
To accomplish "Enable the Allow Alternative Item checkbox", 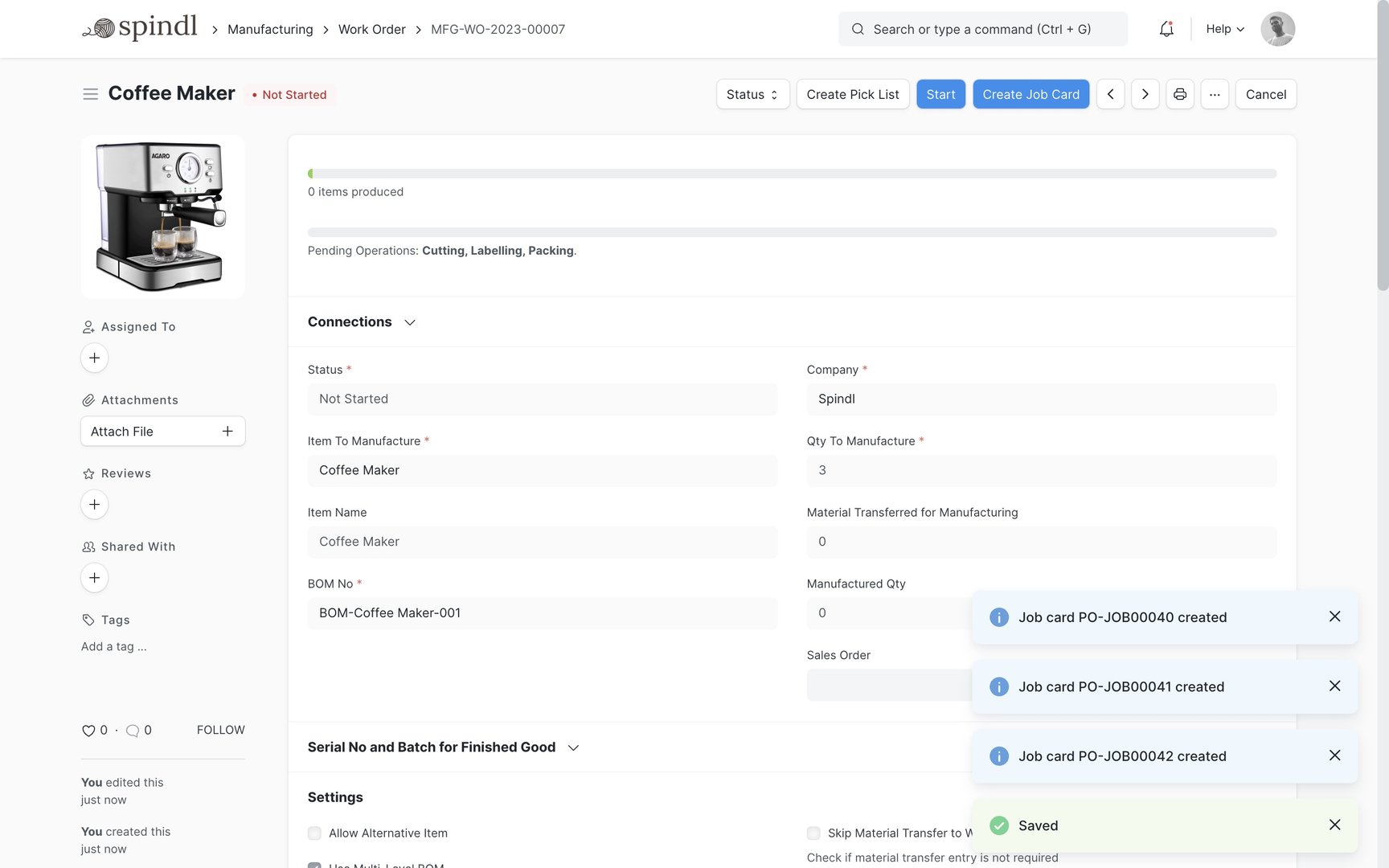I will (x=313, y=833).
